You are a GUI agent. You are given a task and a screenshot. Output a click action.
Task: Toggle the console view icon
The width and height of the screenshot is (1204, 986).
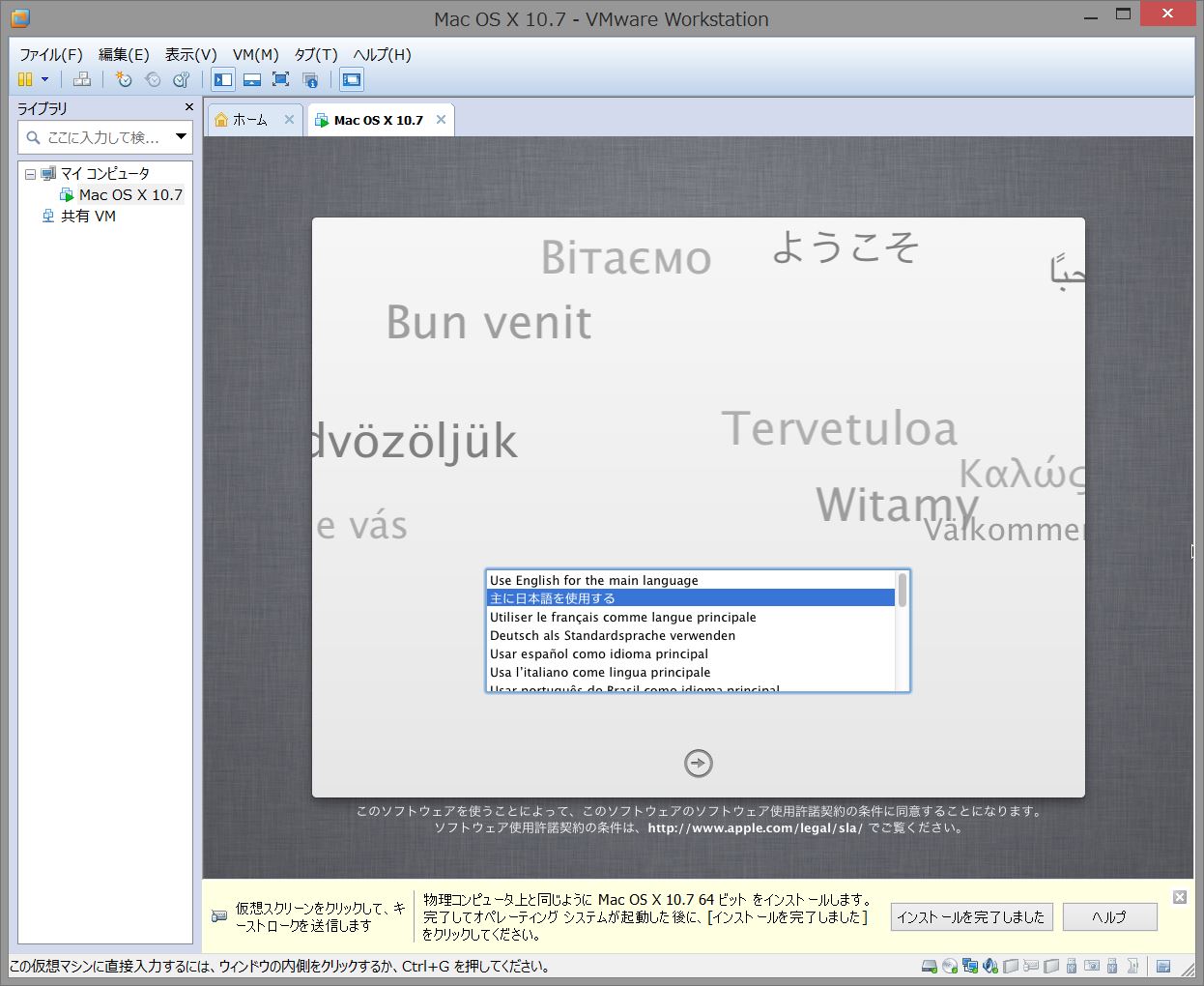pos(352,80)
